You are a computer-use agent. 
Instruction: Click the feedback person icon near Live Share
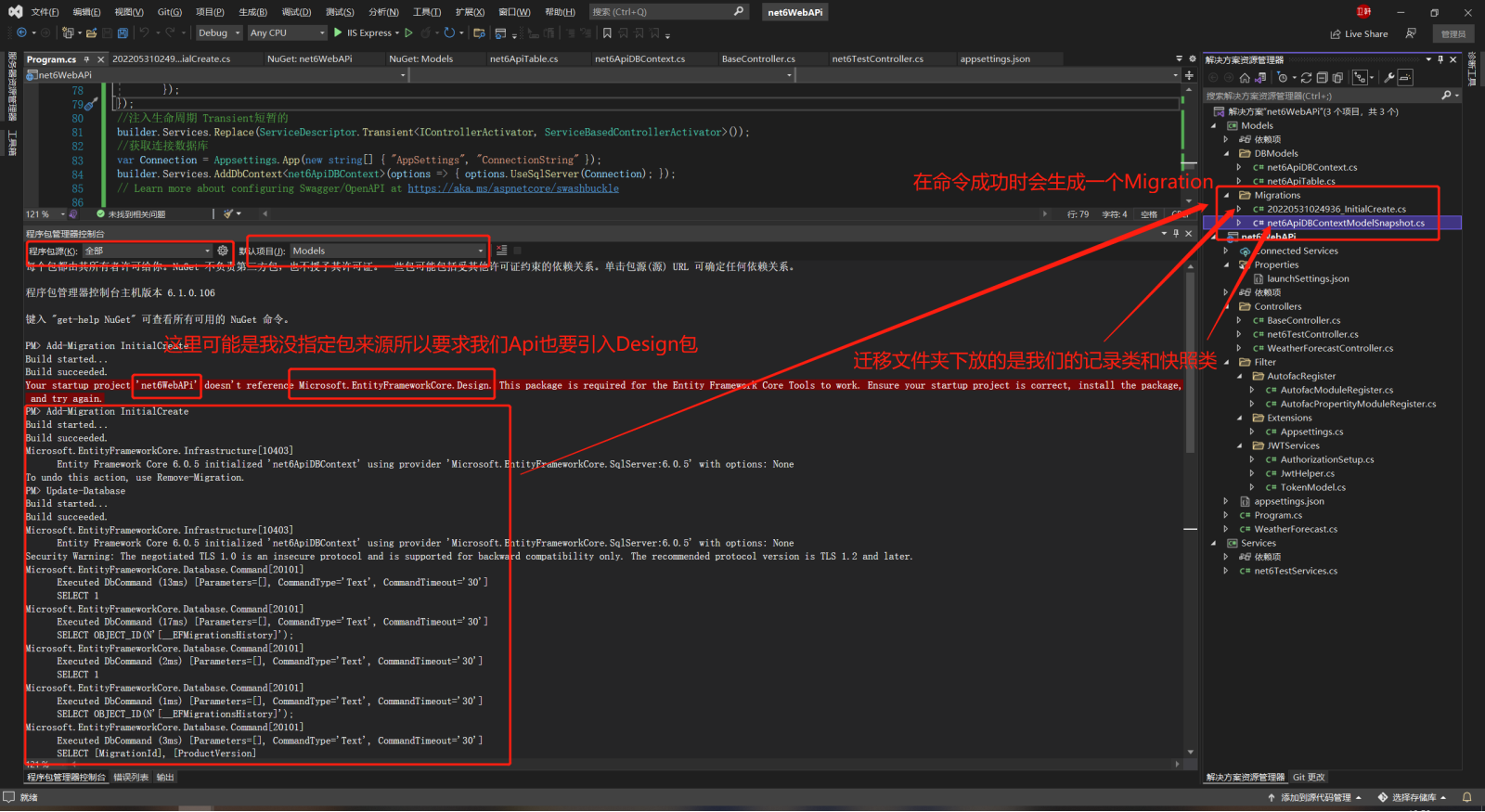coord(1411,33)
